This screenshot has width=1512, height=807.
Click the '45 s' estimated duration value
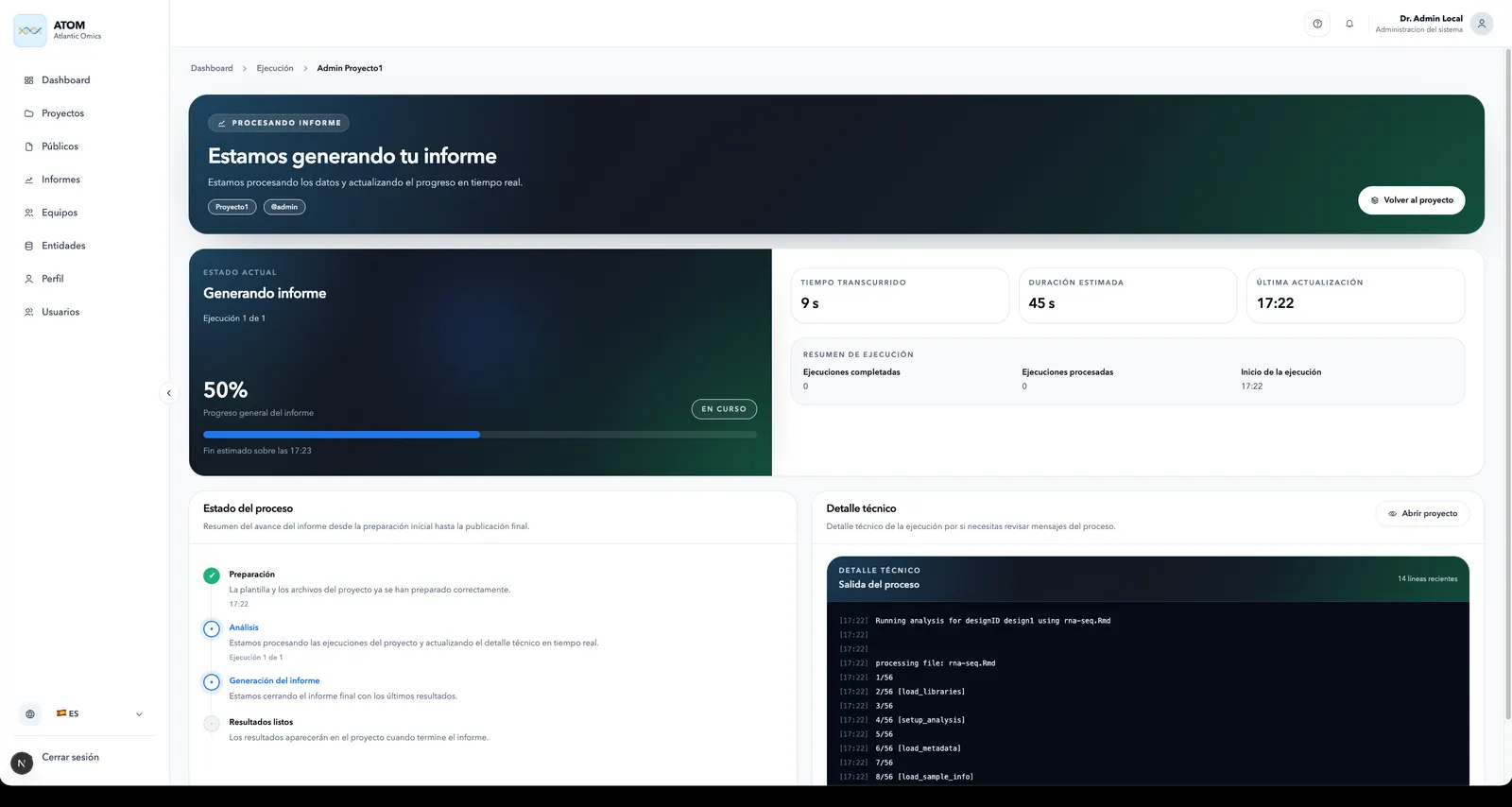1041,303
